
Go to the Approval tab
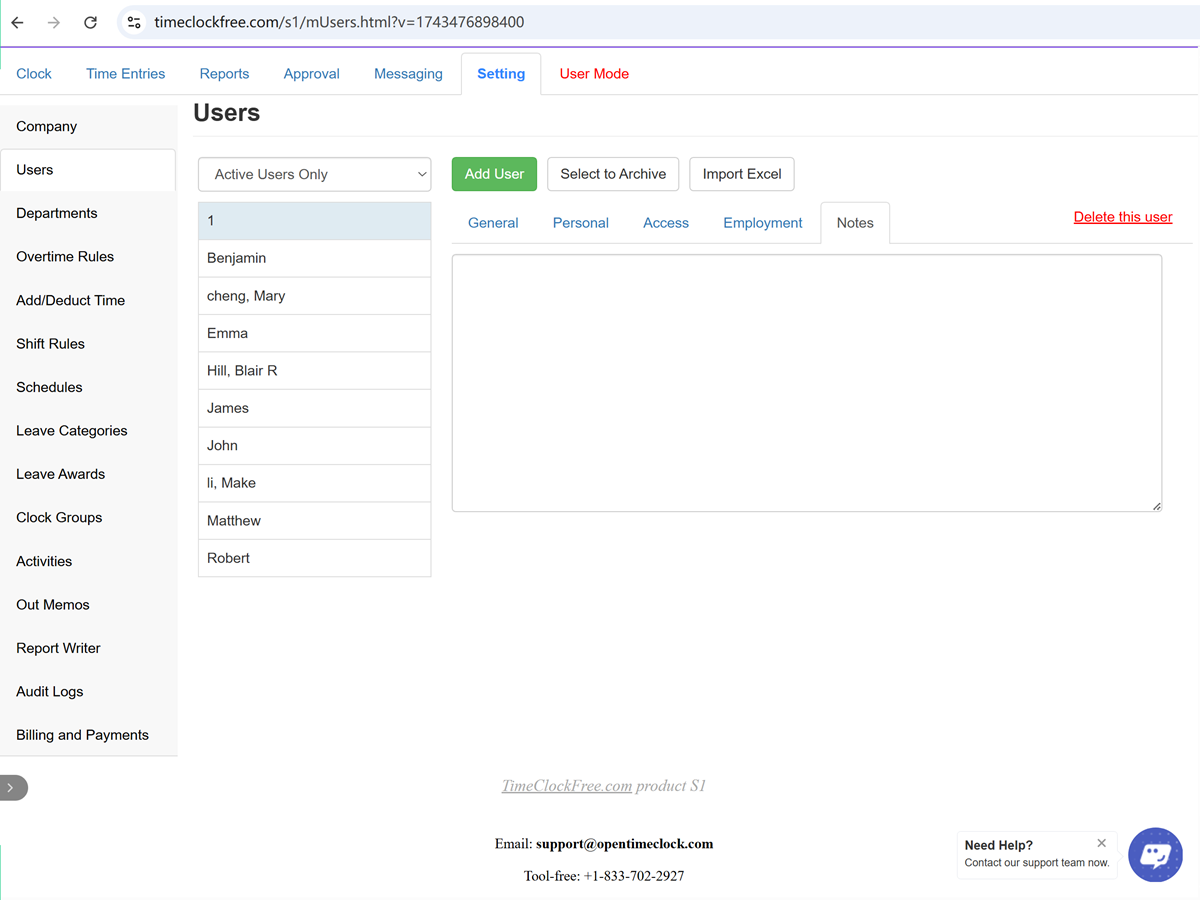point(312,74)
